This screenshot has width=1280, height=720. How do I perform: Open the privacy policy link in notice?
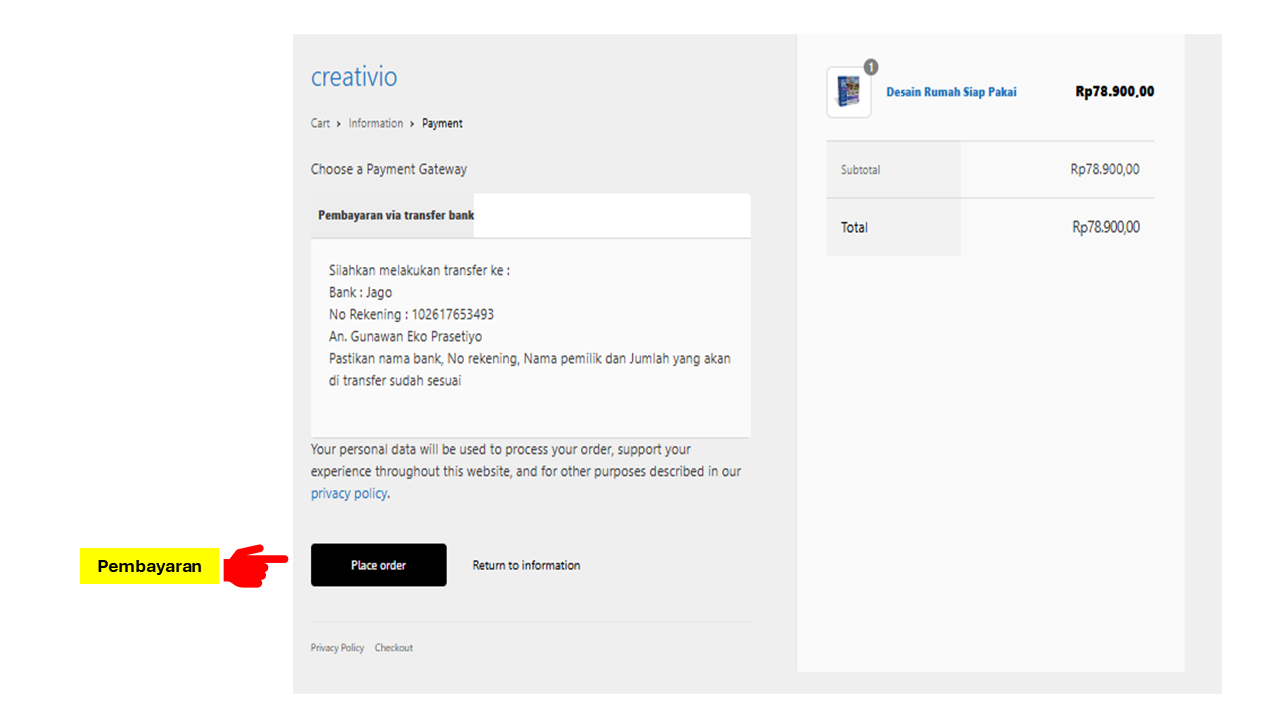coord(348,494)
